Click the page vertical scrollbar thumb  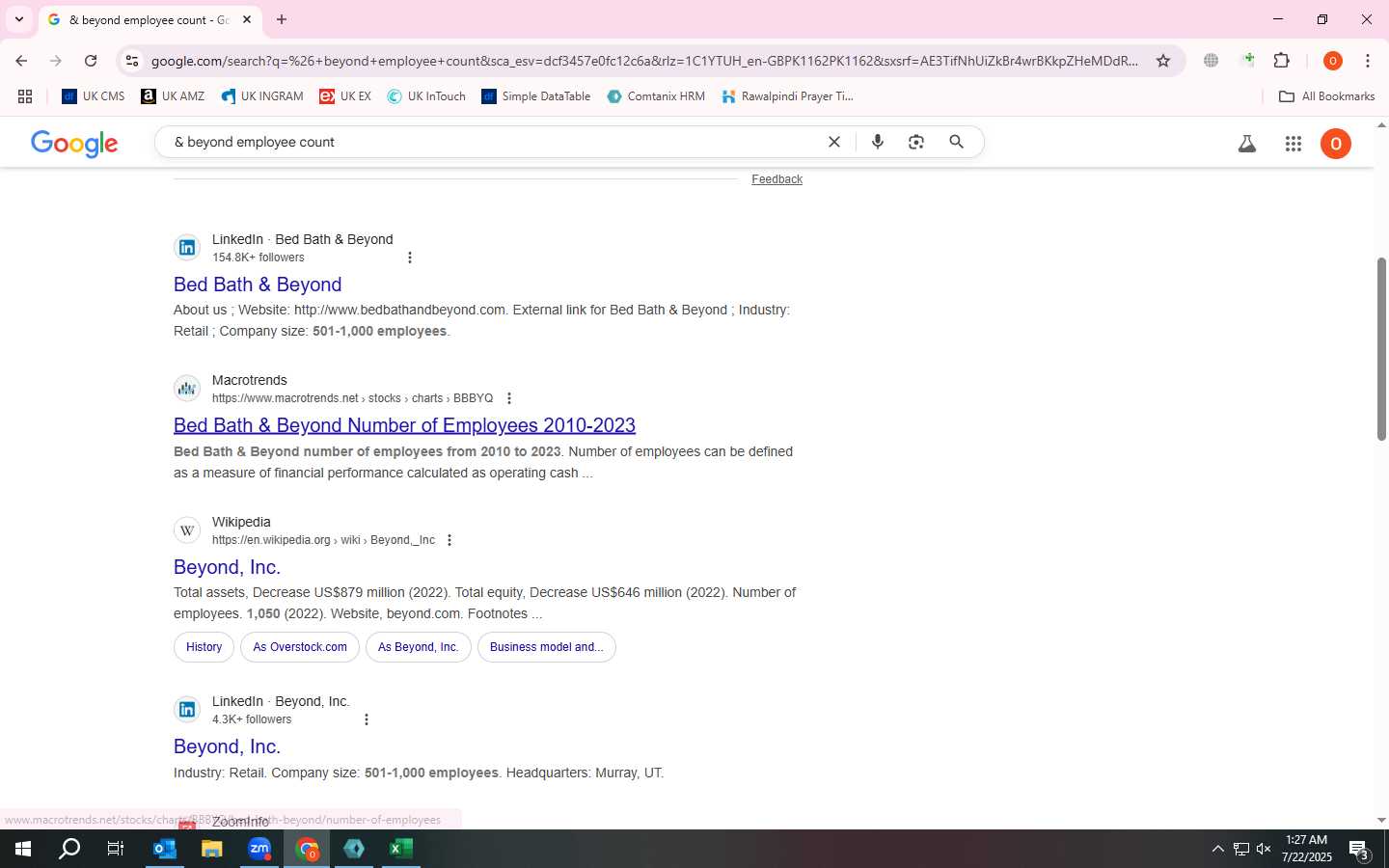(x=1381, y=349)
